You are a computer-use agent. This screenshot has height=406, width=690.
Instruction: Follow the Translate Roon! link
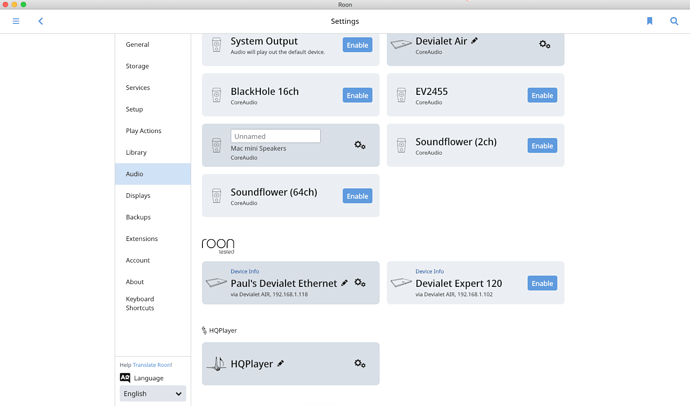coord(152,365)
